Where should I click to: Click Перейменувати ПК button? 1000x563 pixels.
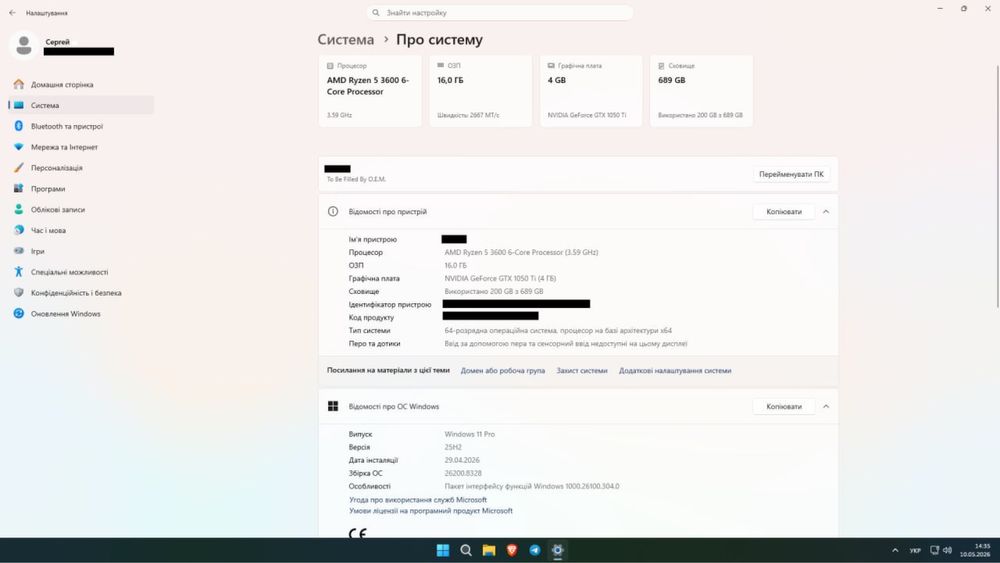pyautogui.click(x=791, y=174)
